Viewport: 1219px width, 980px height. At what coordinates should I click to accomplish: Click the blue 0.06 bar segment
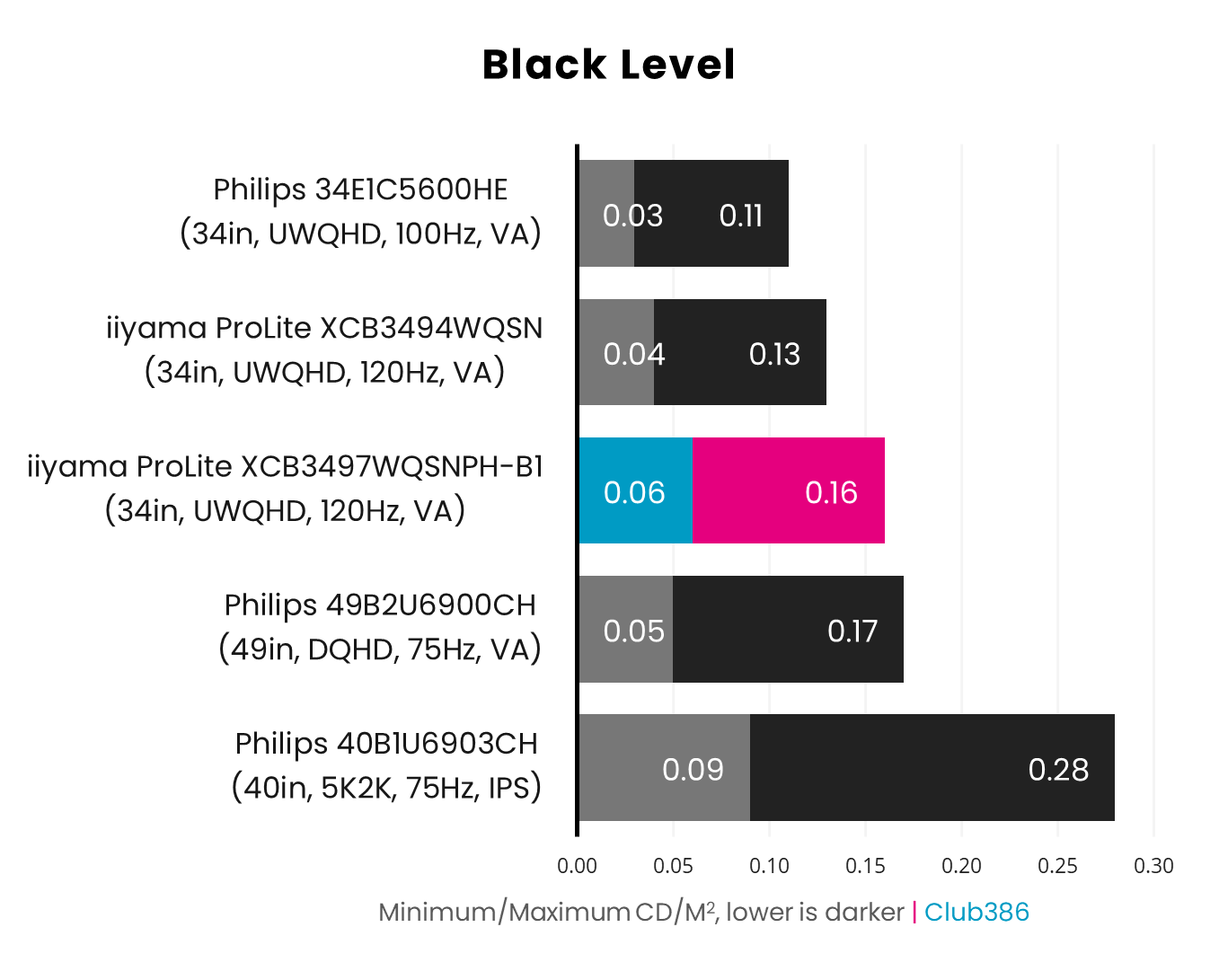(635, 491)
